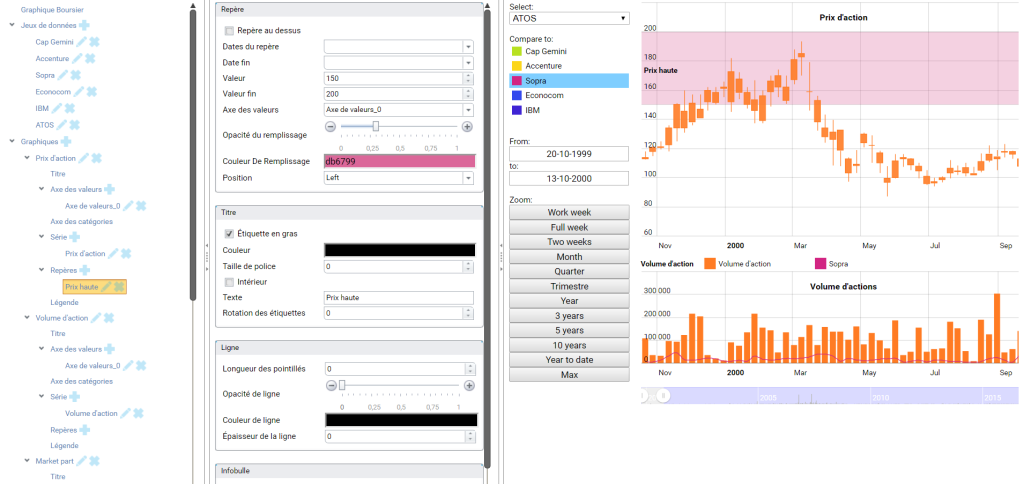Screen dimensions: 1024x484
Task: Open the Couleur De Remplissage db6799 swatch
Action: (399, 161)
